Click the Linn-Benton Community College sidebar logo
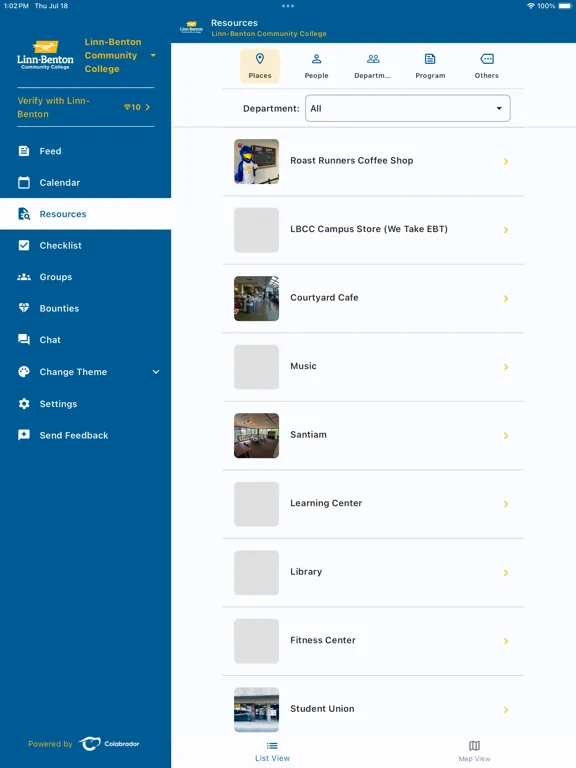The image size is (576, 768). 45,55
